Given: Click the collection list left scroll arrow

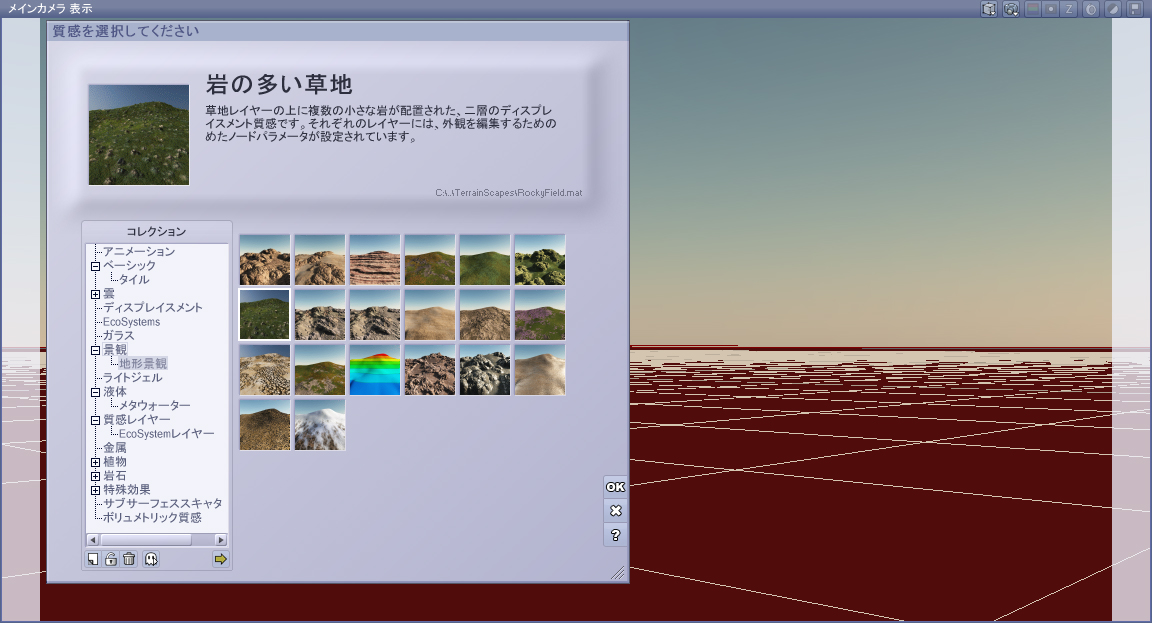Looking at the screenshot, I should (x=93, y=540).
